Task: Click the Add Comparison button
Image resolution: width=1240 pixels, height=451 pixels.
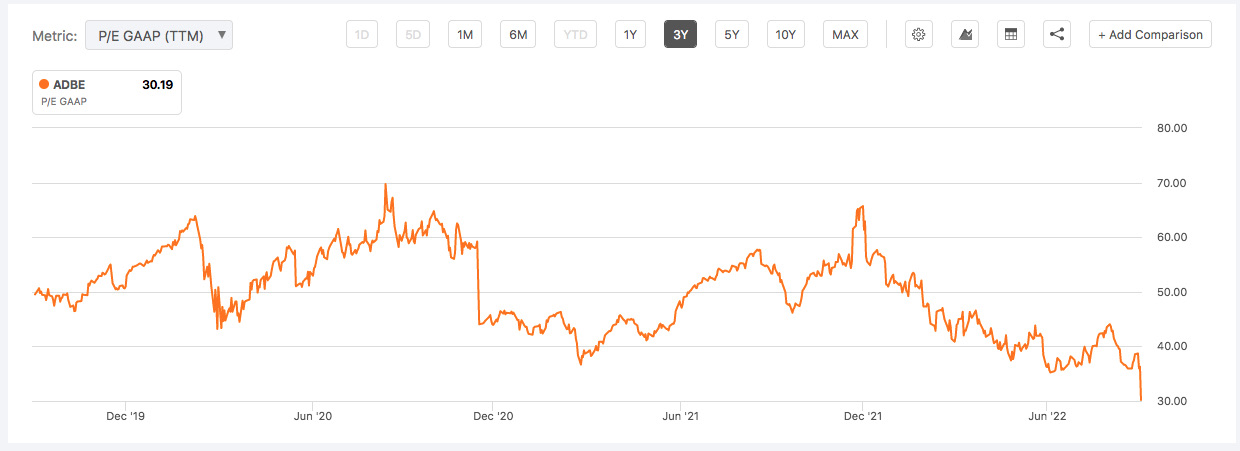Action: click(1150, 35)
